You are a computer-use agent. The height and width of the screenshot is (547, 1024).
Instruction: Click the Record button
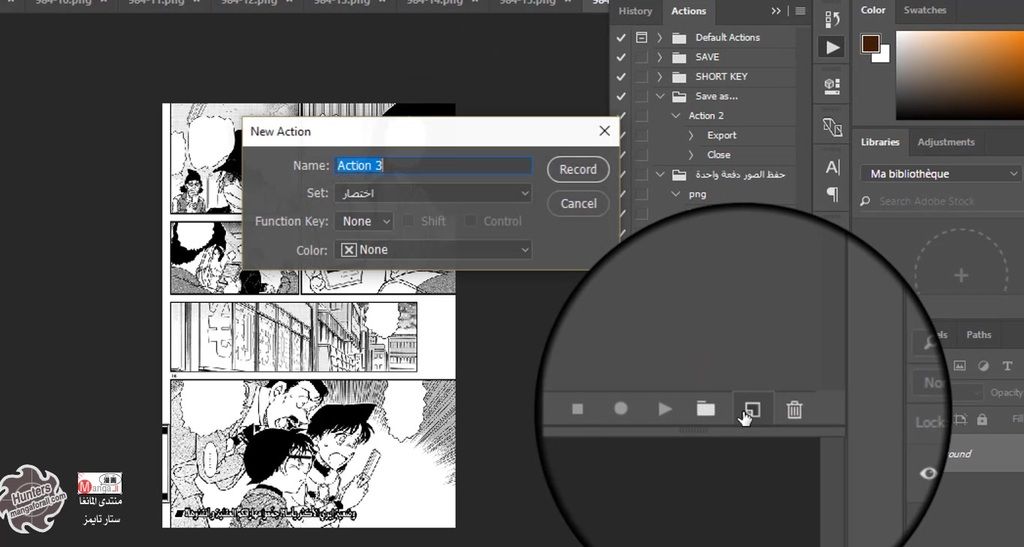(578, 169)
